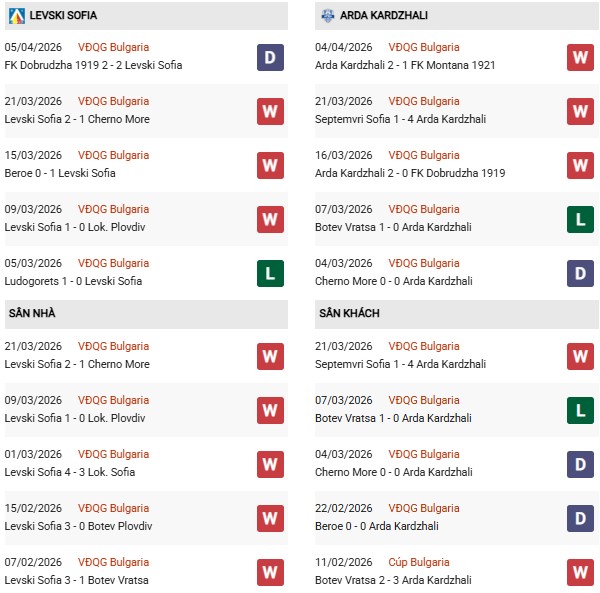Image resolution: width=600 pixels, height=593 pixels.
Task: Click W badge for Levski Sofia 2-1 Cherno More
Action: [270, 111]
